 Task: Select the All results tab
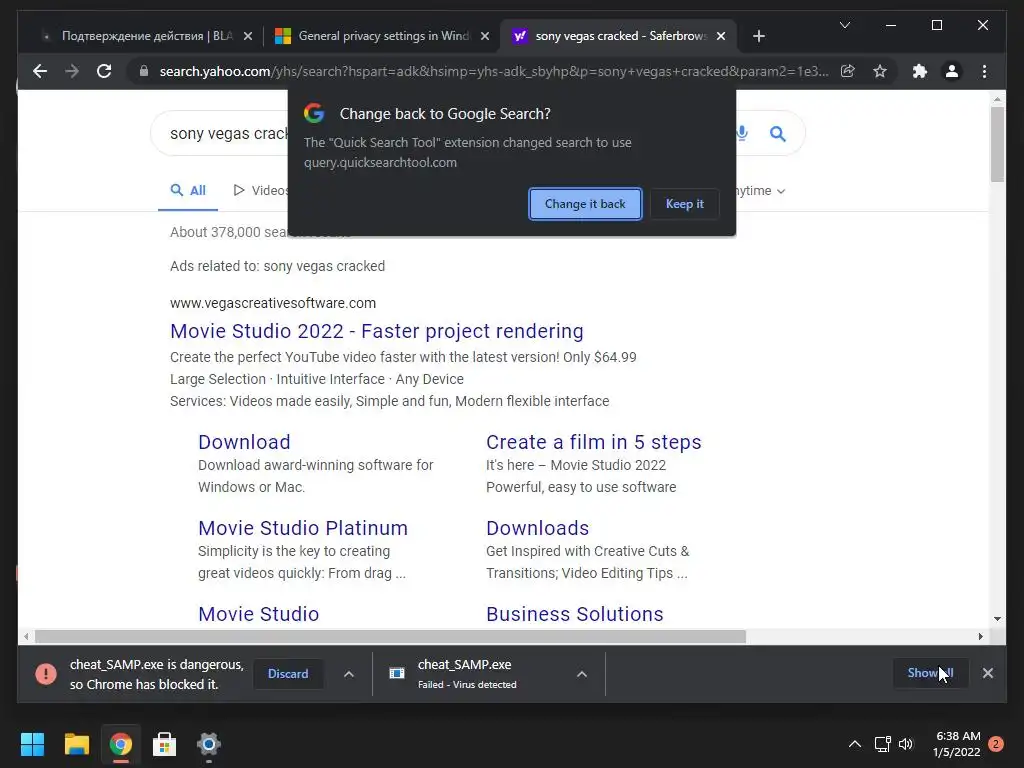point(188,191)
